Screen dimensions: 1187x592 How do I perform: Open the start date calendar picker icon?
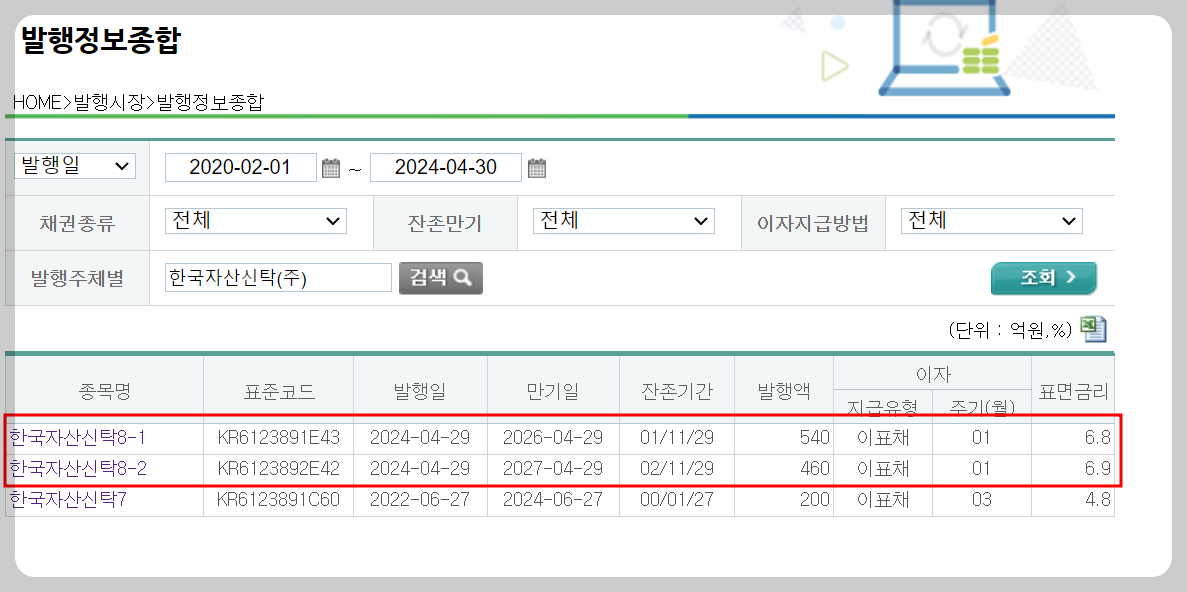point(331,167)
